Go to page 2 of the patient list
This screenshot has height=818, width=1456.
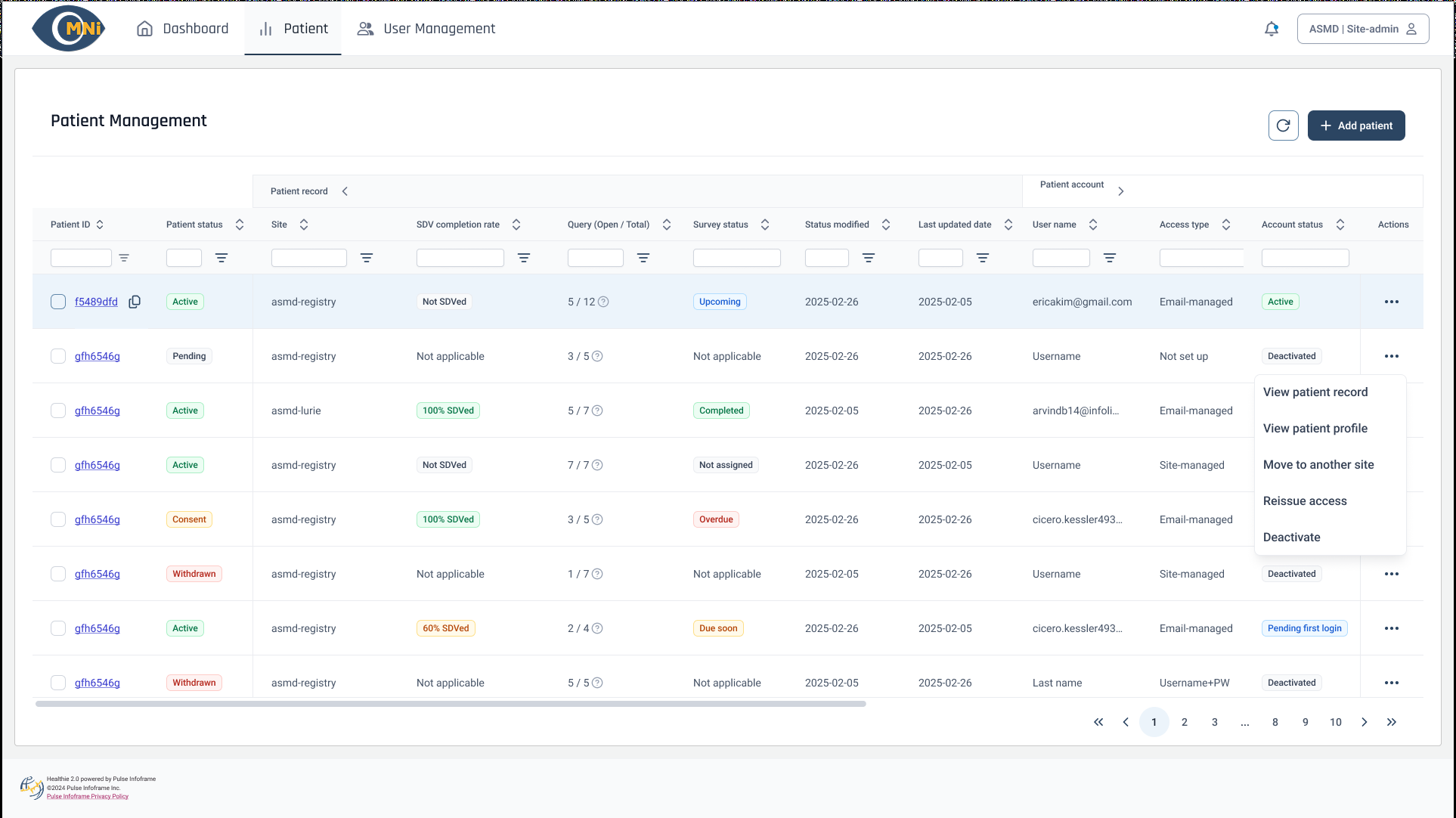click(1185, 722)
